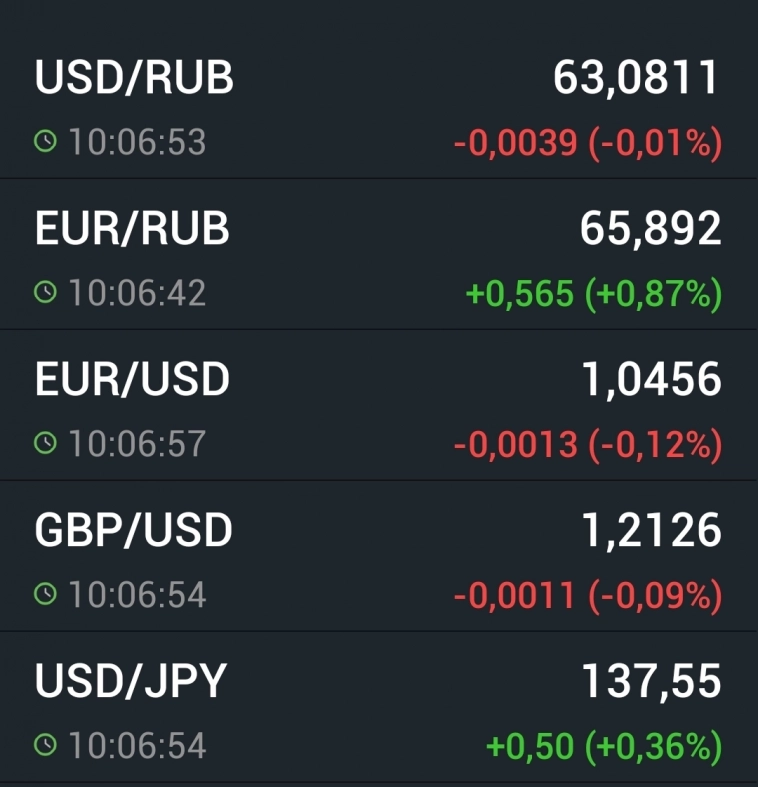Tap the GBP/USD rate 1,2126

(x=651, y=530)
